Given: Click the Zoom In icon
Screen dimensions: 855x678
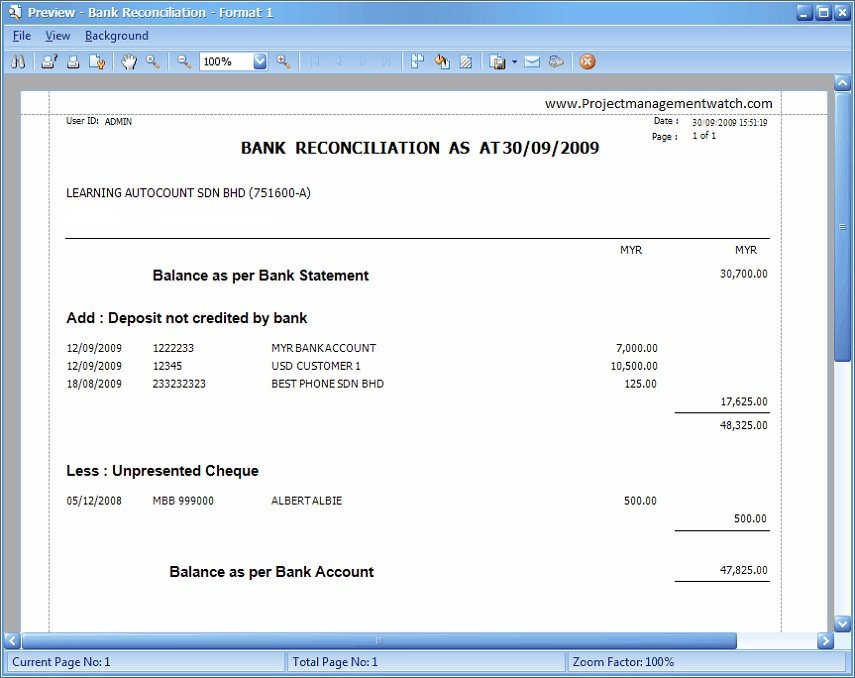Looking at the screenshot, I should 283,62.
